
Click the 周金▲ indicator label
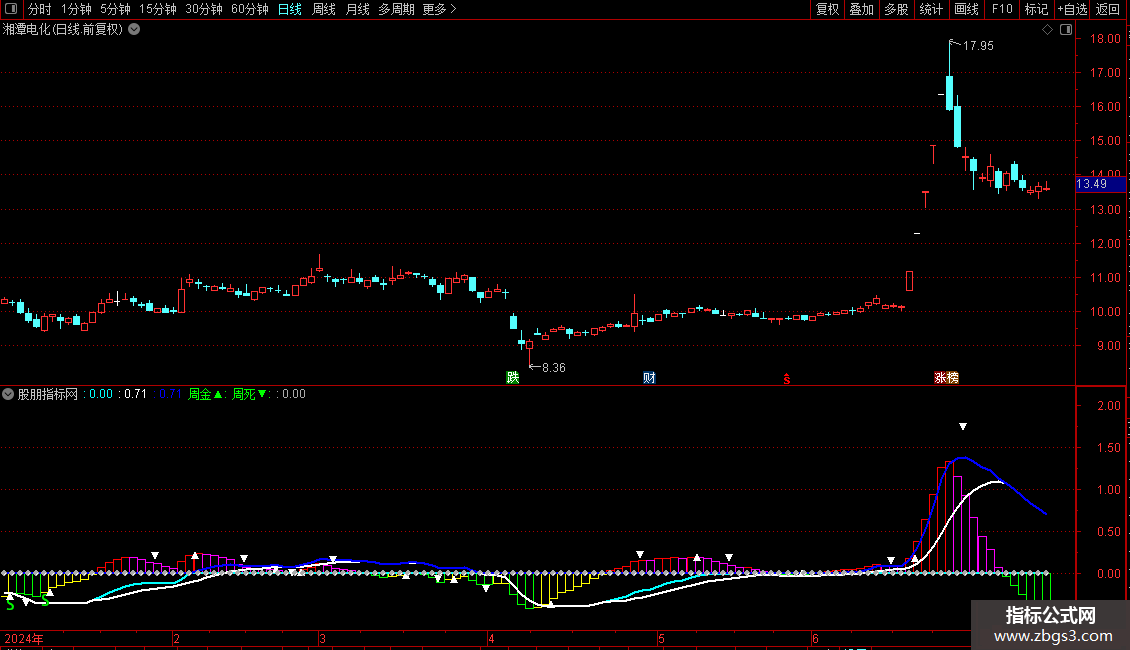tap(205, 394)
